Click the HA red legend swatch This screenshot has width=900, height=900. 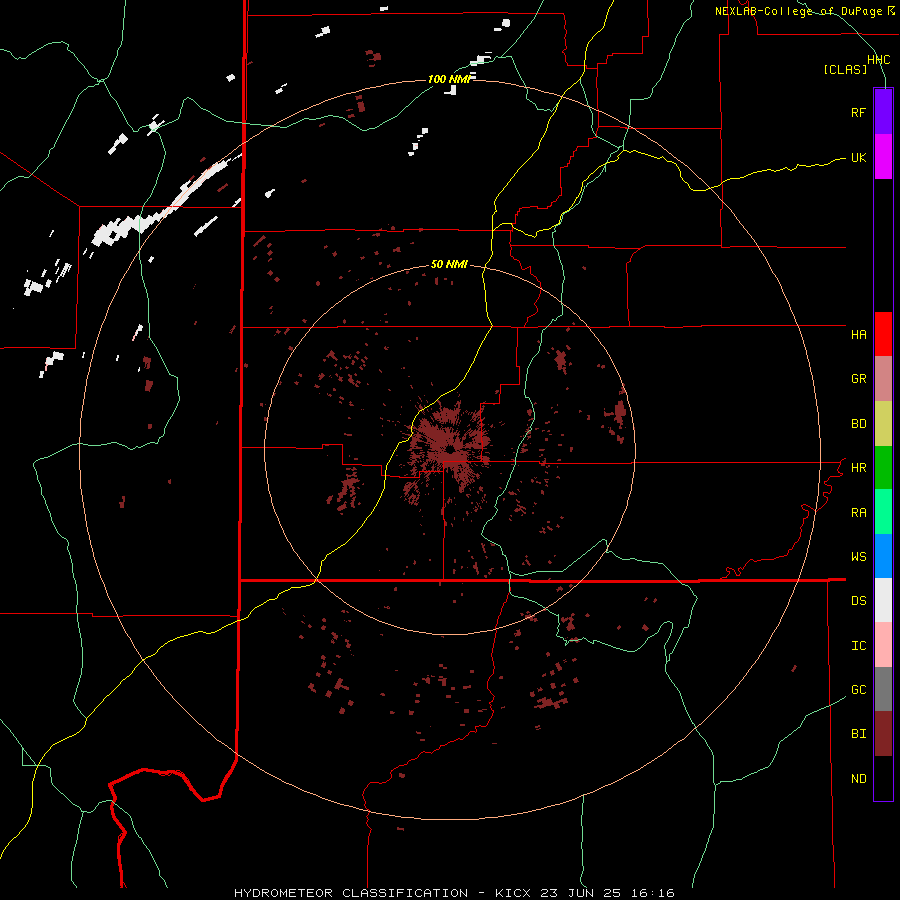pyautogui.click(x=883, y=334)
